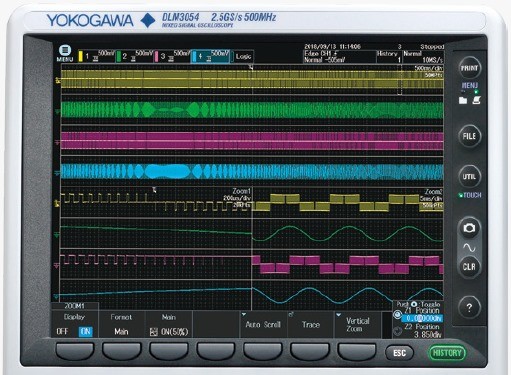Screen dimensions: 511x375
Task: Expand the Vertical Zoom submenu
Action: (x=358, y=324)
